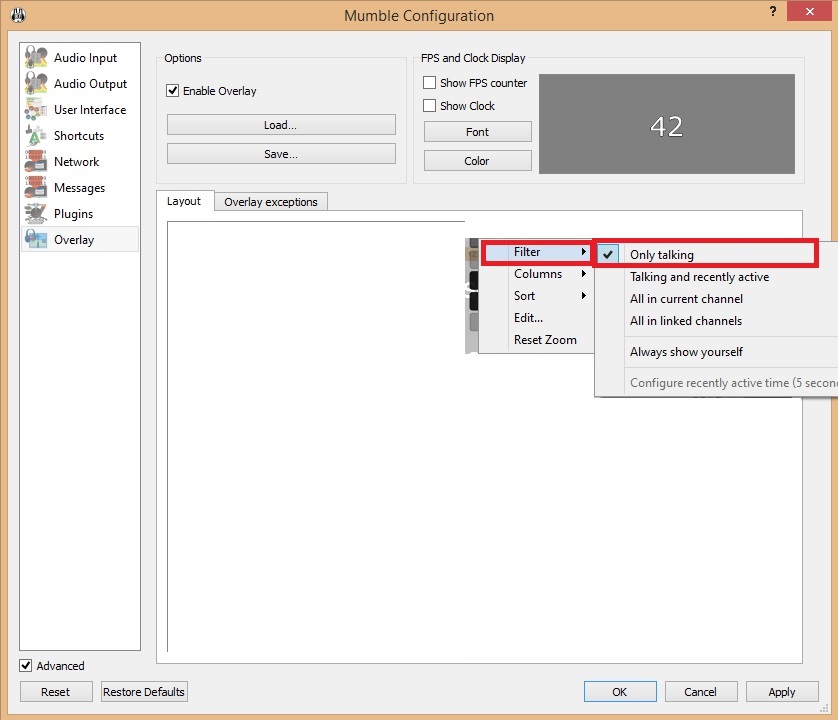Screen dimensions: 838x720
Task: Click the Mumble logo in title bar
Action: (18, 15)
